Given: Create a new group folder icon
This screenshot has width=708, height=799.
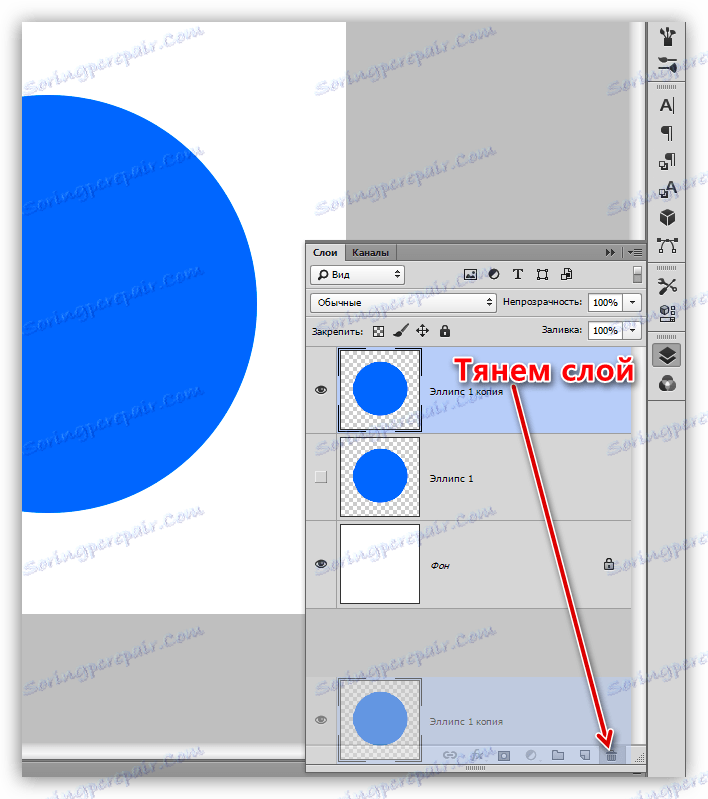Looking at the screenshot, I should [558, 755].
